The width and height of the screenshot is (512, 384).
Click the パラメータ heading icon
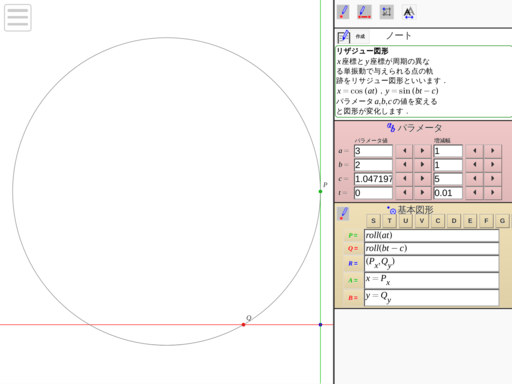pos(391,127)
